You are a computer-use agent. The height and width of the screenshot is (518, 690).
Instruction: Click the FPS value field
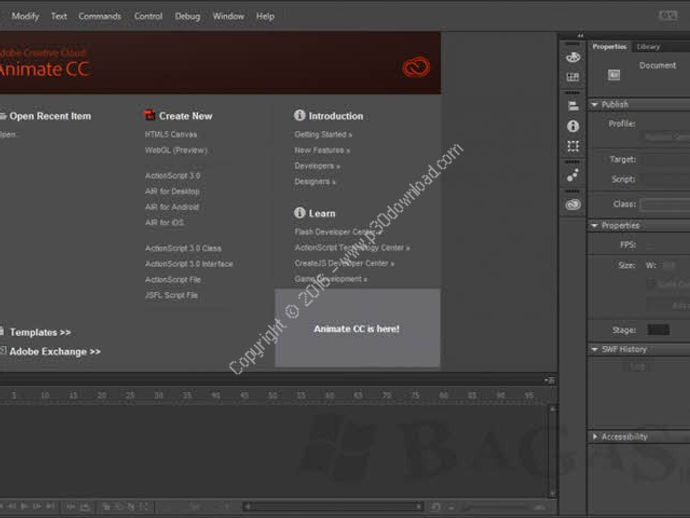652,245
